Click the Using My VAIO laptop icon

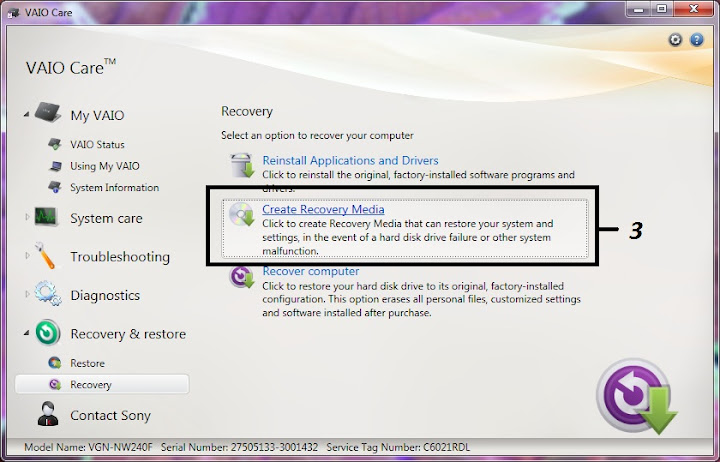55,166
